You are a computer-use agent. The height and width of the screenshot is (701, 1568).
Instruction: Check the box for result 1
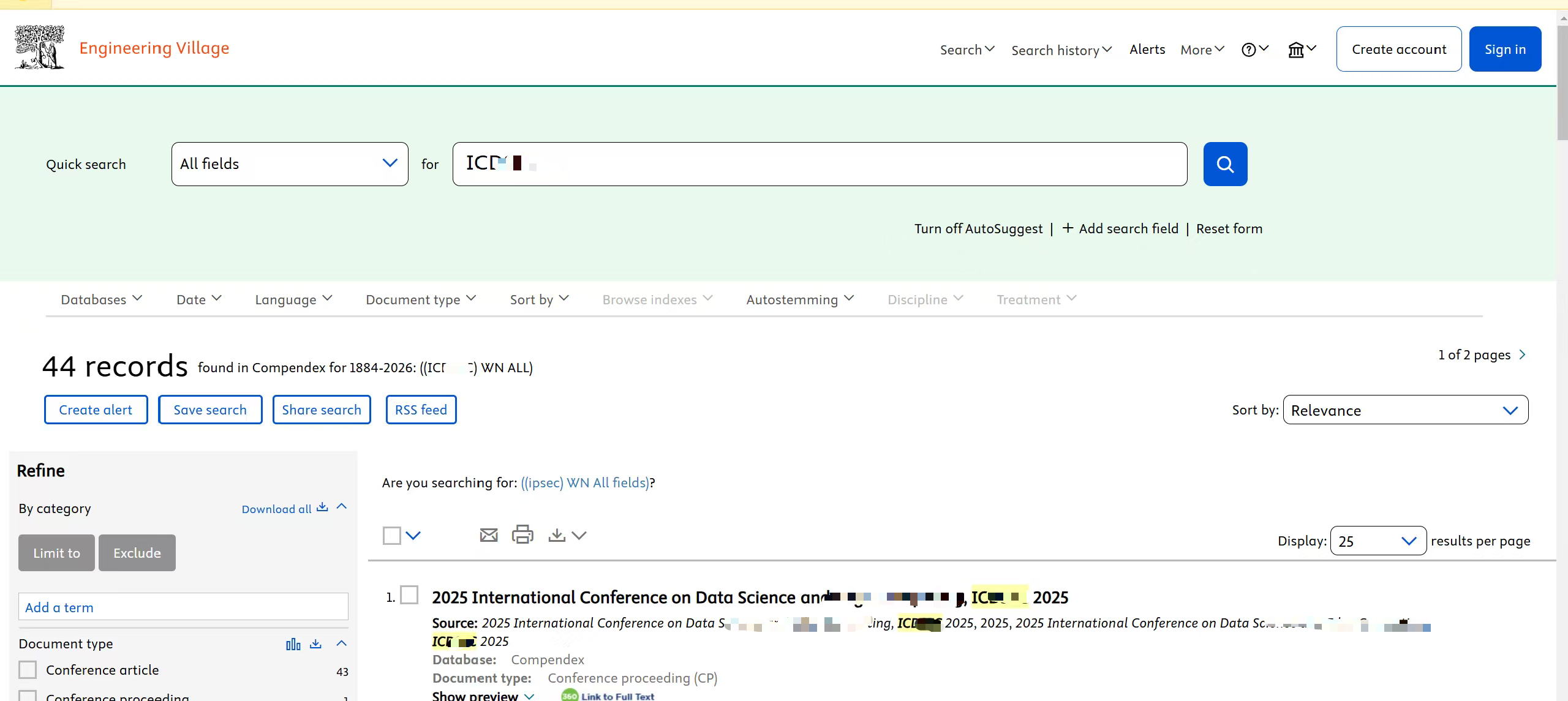pyautogui.click(x=409, y=595)
